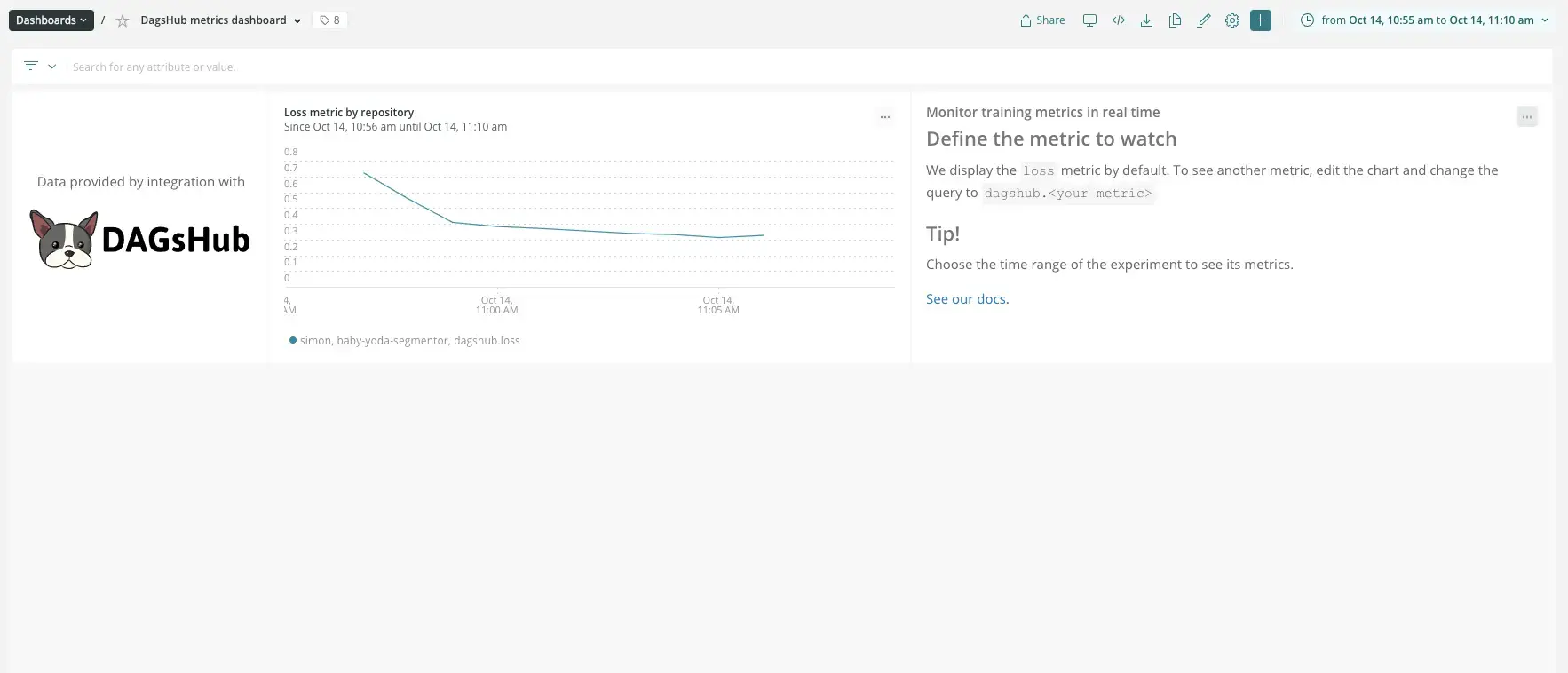Click the Loss metric by repository title
Viewport: 1568px width, 673px height.
click(x=349, y=113)
